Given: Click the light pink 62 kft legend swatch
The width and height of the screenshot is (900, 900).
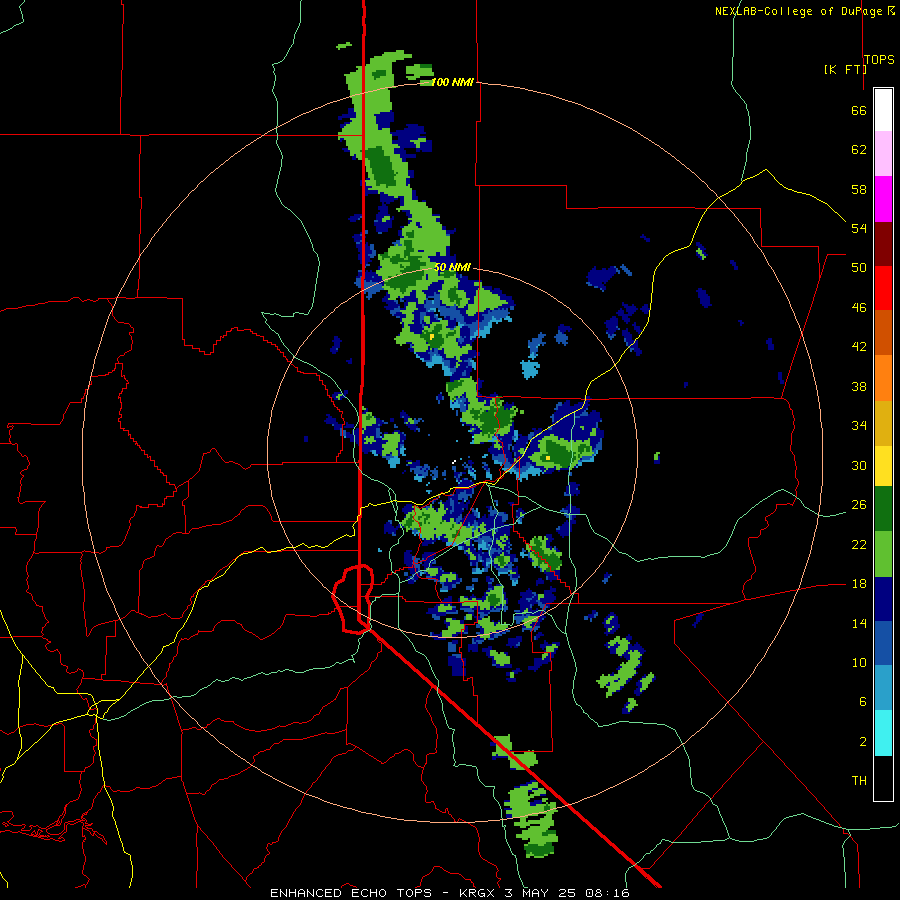Looking at the screenshot, I should pos(883,154).
